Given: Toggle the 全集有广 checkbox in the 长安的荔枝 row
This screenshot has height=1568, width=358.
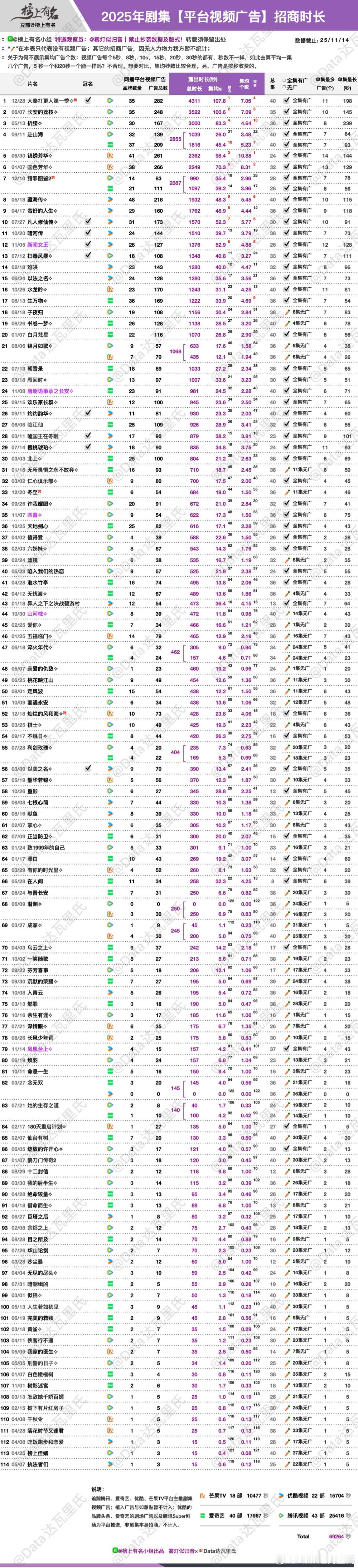Looking at the screenshot, I should 287,112.
